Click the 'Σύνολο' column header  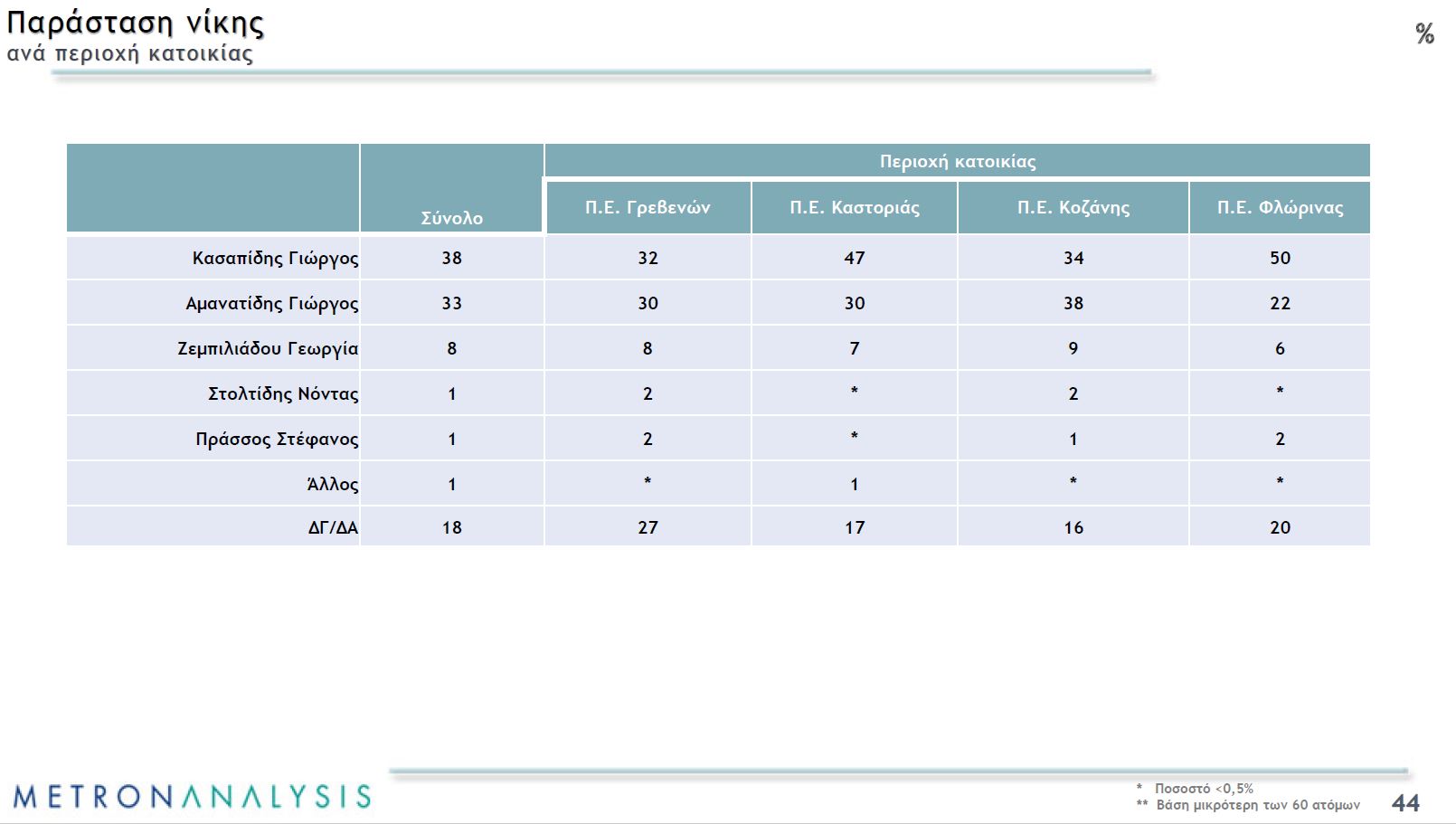click(x=451, y=218)
